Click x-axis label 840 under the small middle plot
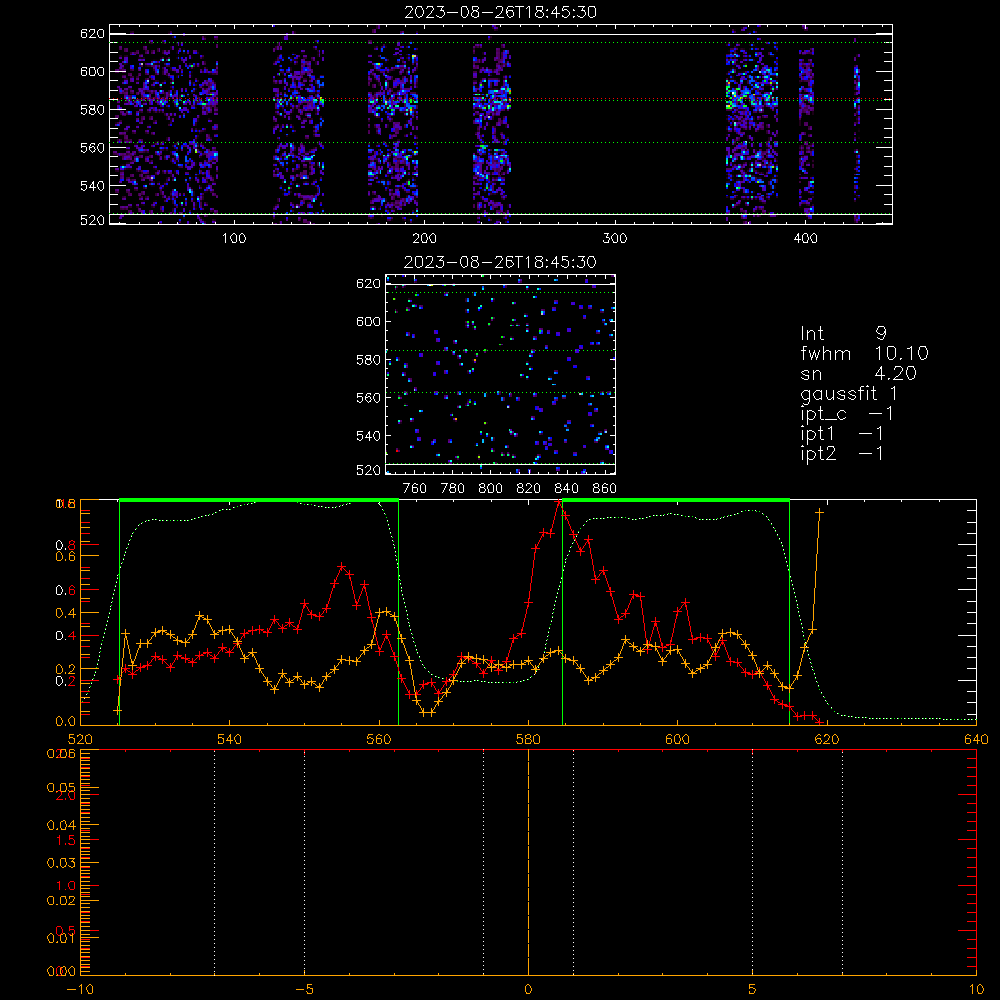 pyautogui.click(x=566, y=489)
